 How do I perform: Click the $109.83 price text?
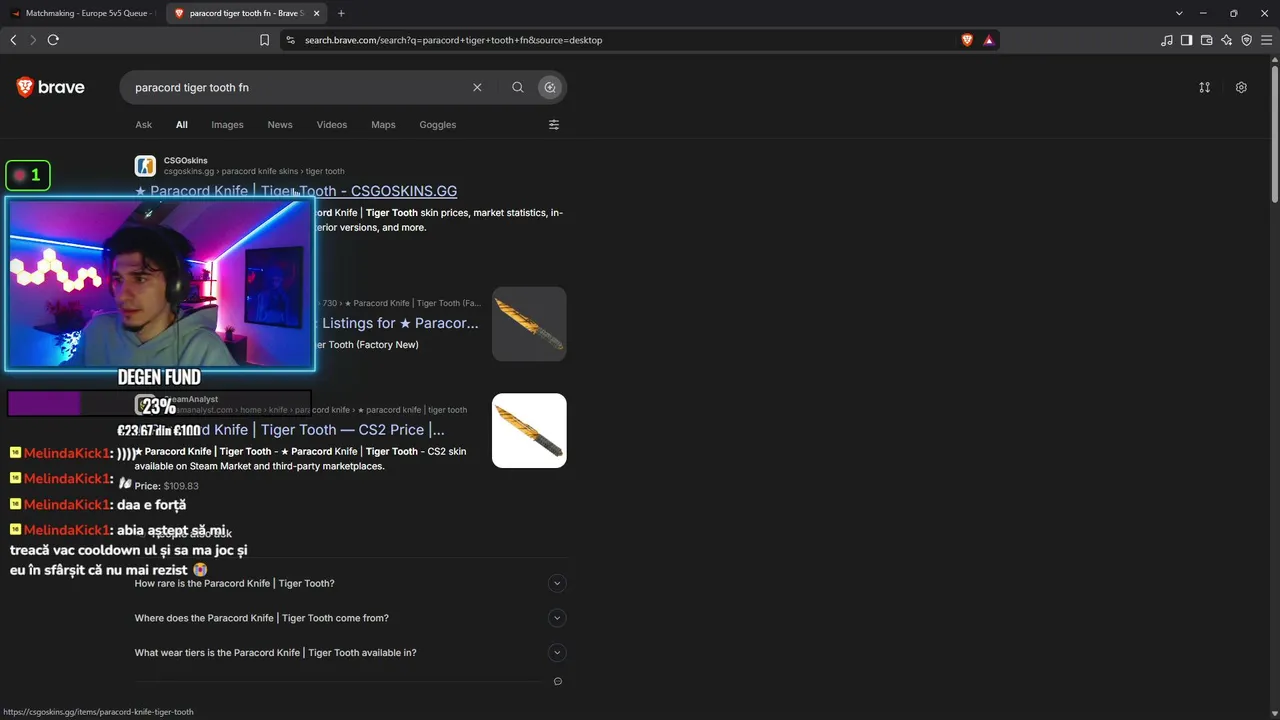[x=181, y=486]
